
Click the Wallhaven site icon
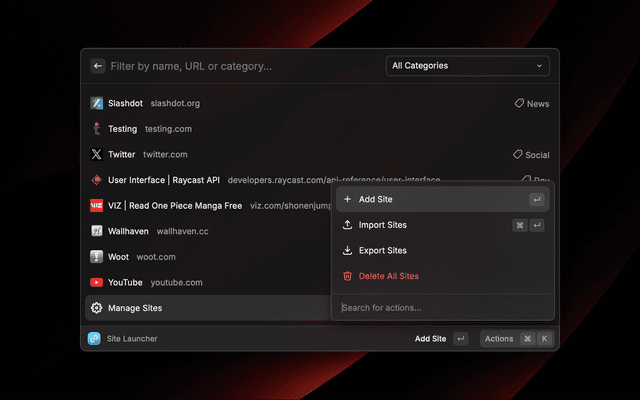97,231
